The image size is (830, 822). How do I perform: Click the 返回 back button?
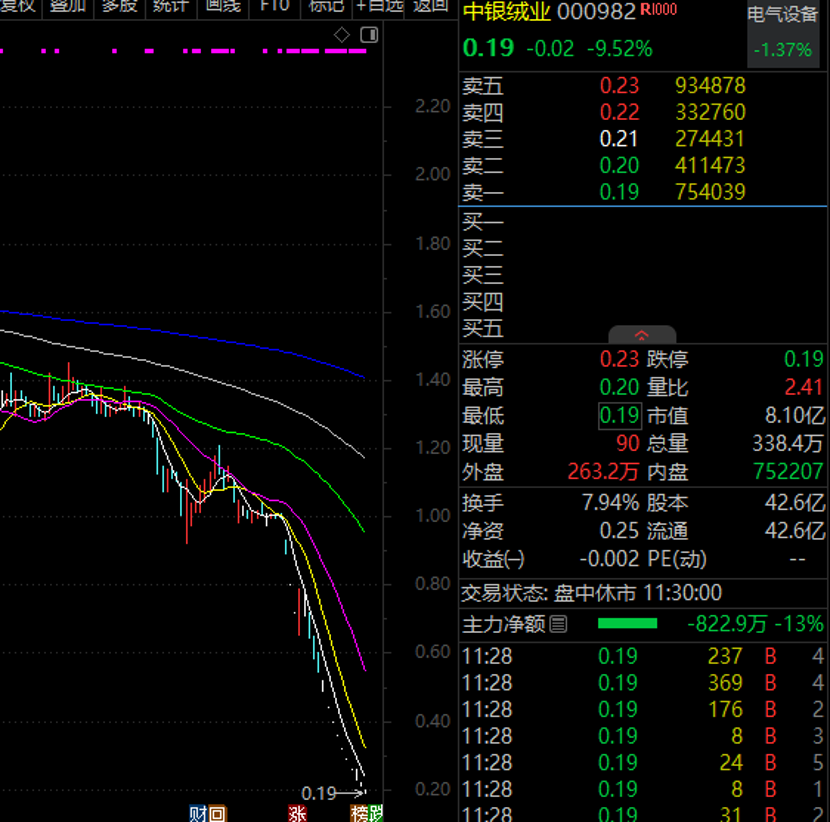[431, 6]
